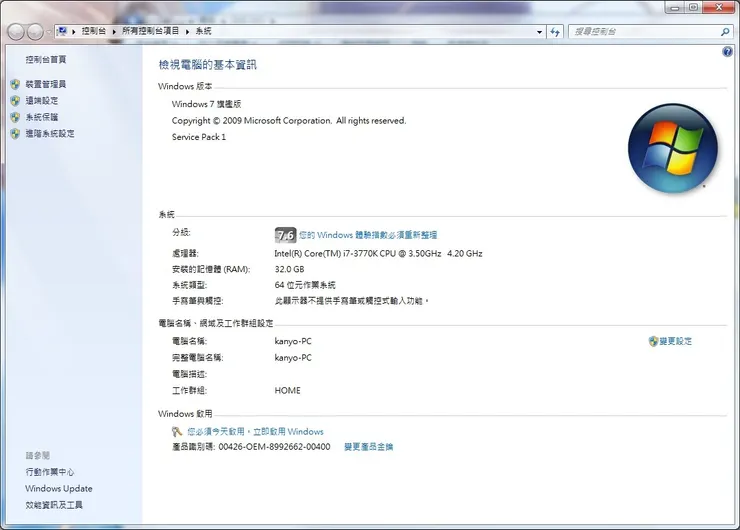
Task: Click the kanyo-PC value beside 完整電腦名稱
Action: tap(293, 358)
